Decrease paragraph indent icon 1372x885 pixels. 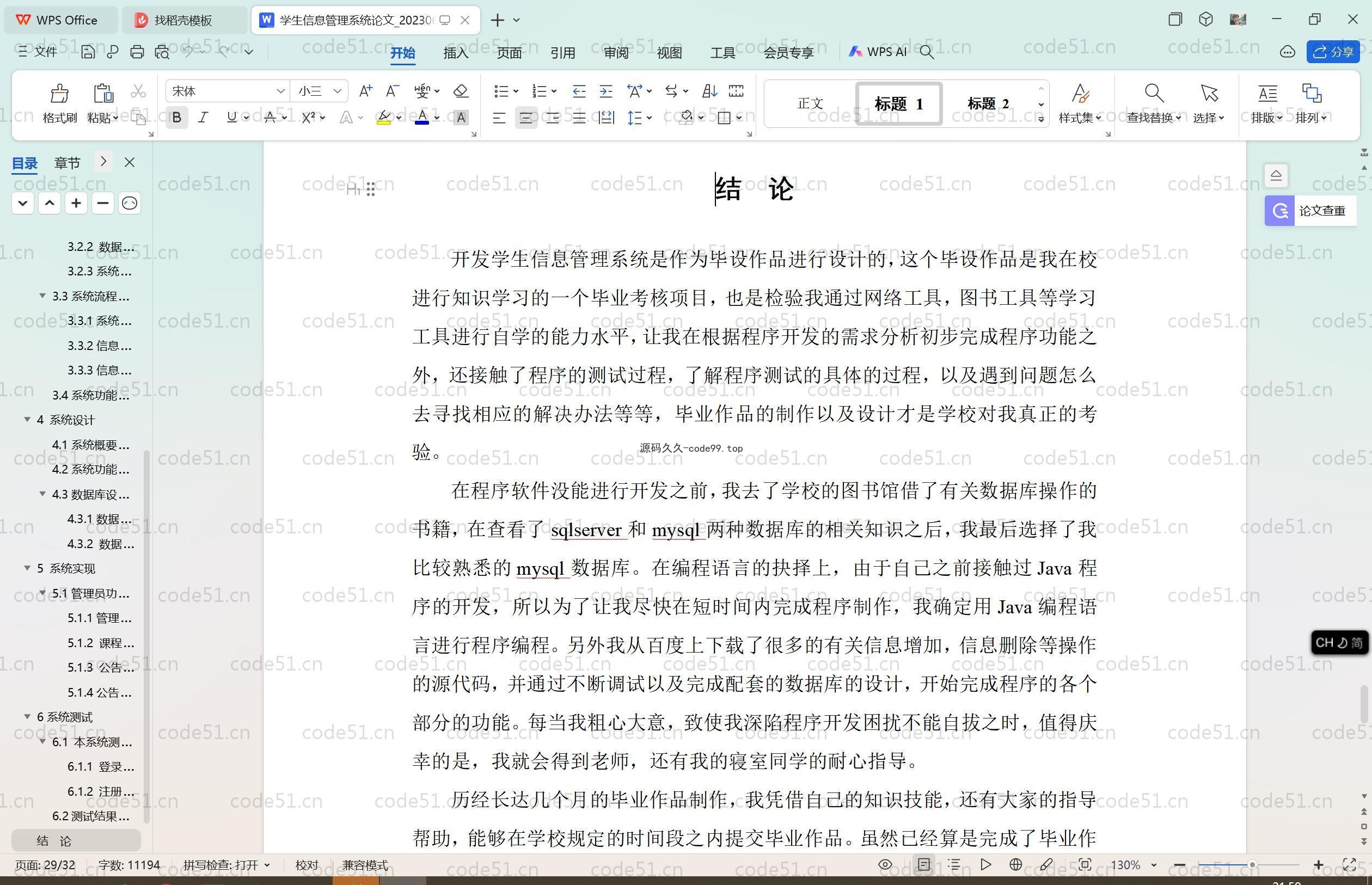point(579,91)
